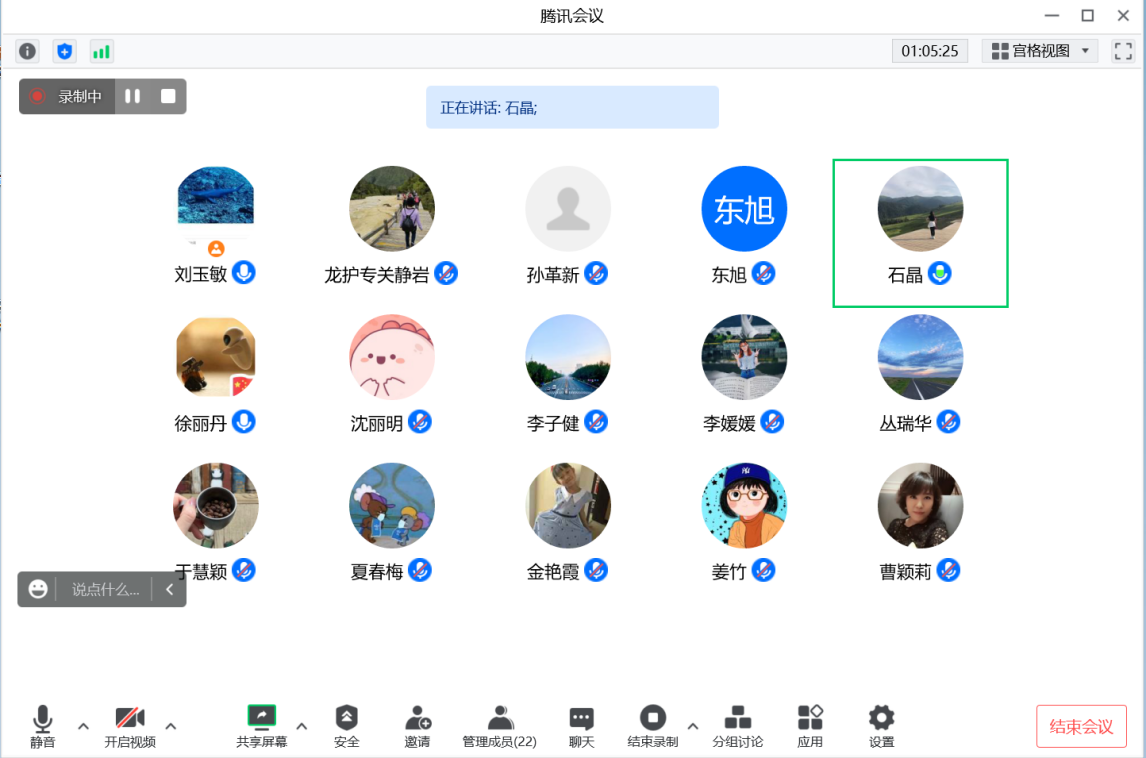Open the 管理成员(22) panel

coord(499,726)
